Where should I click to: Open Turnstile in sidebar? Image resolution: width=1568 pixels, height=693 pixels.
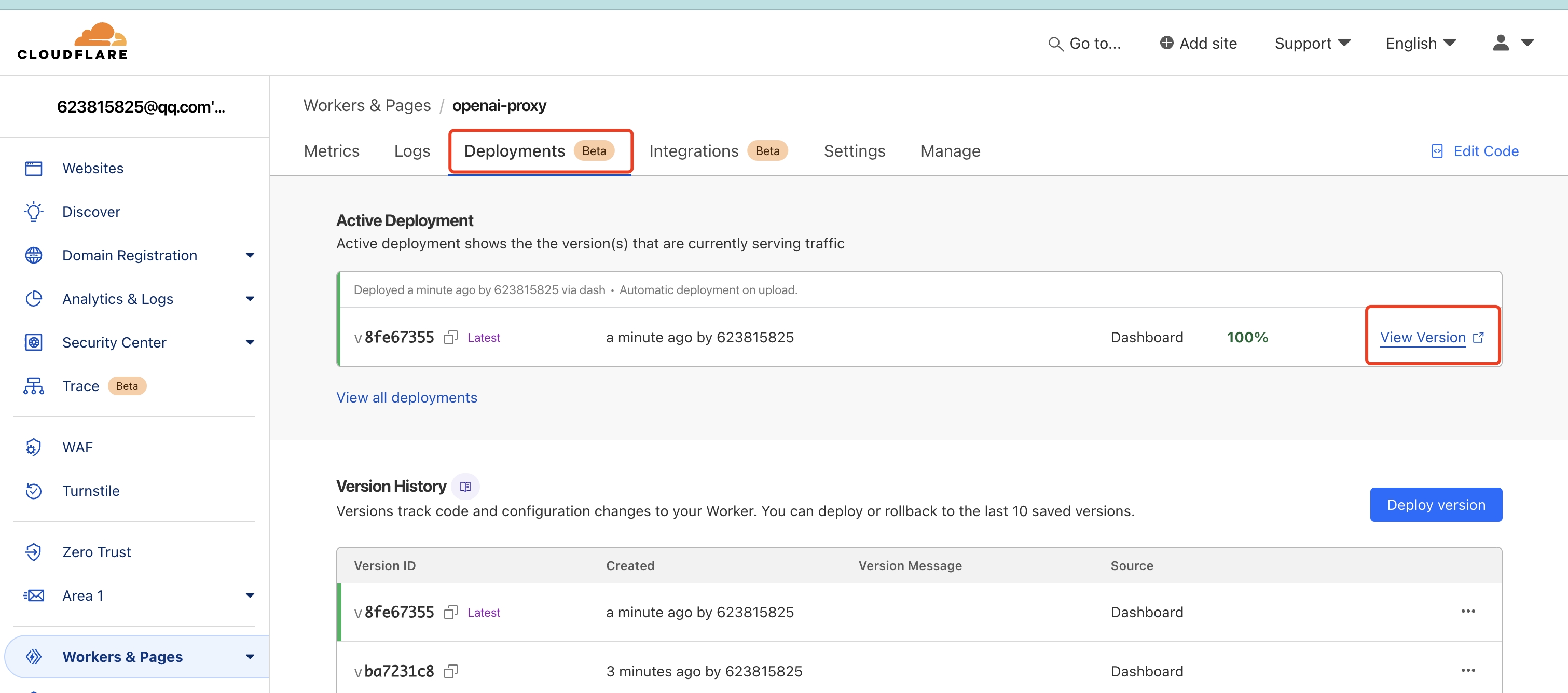pos(91,491)
